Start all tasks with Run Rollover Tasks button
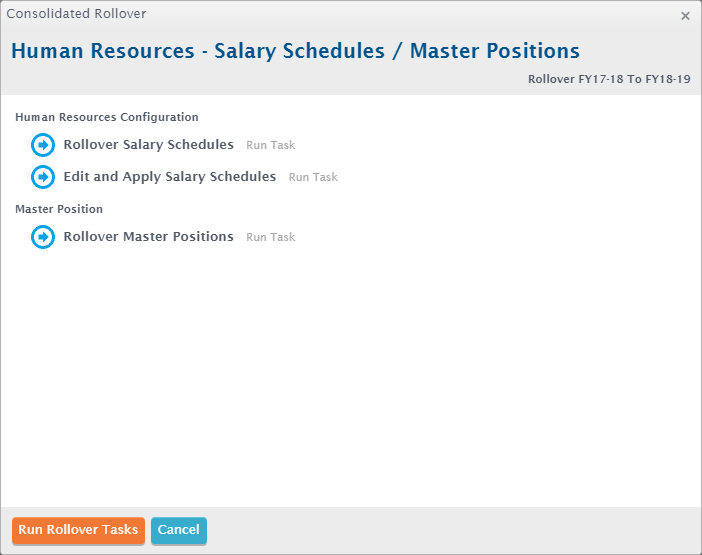 pyautogui.click(x=78, y=530)
